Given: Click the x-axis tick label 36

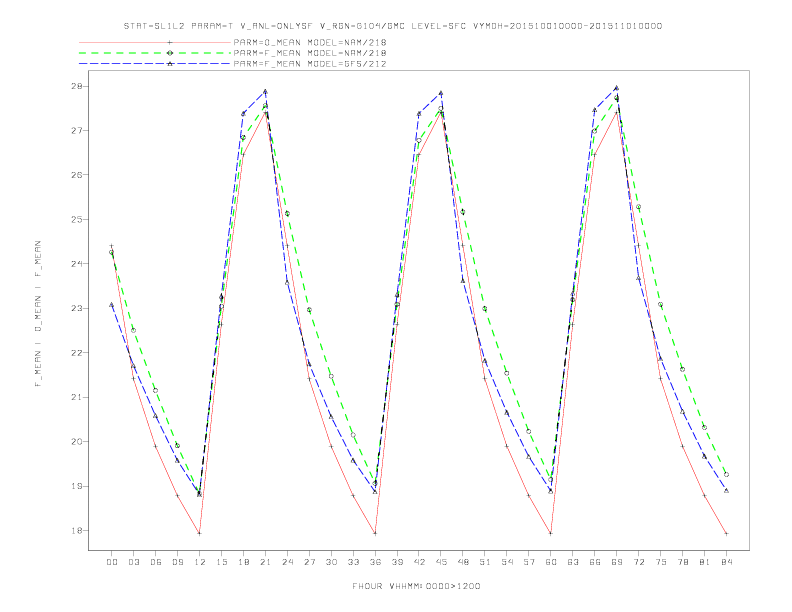Looking at the screenshot, I should coord(375,562).
